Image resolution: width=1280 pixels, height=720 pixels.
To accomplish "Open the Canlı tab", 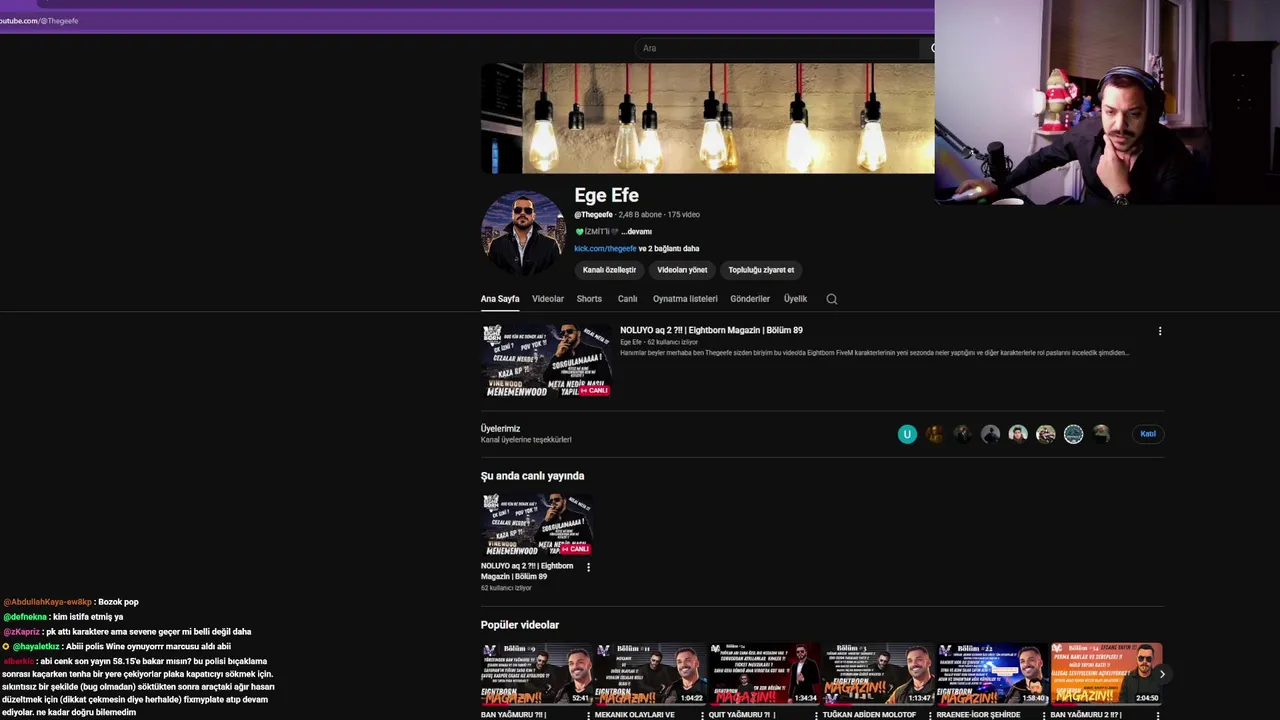I will (x=627, y=299).
